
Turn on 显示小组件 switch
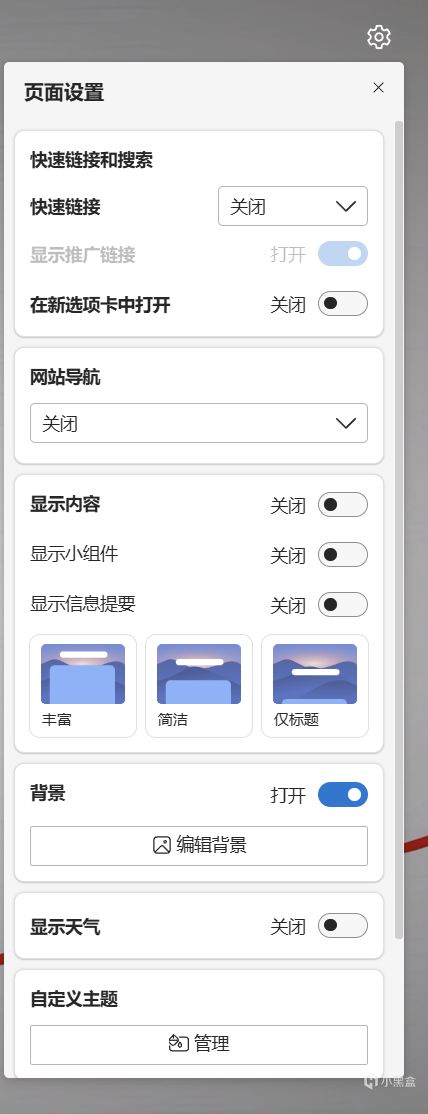pyautogui.click(x=343, y=555)
